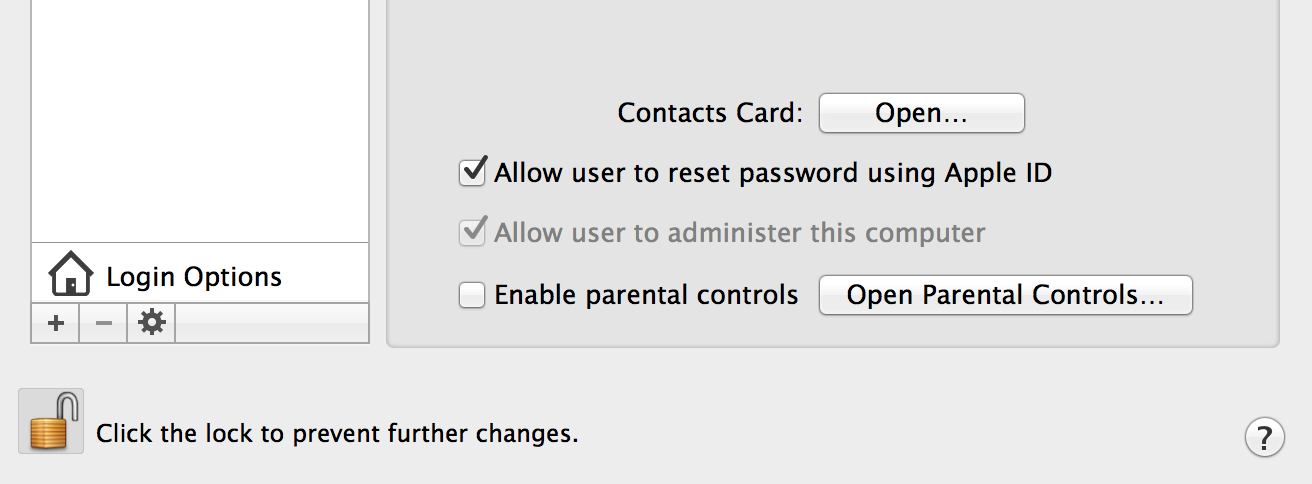
Task: Uncheck Allow user to reset password using Apple ID
Action: 472,172
